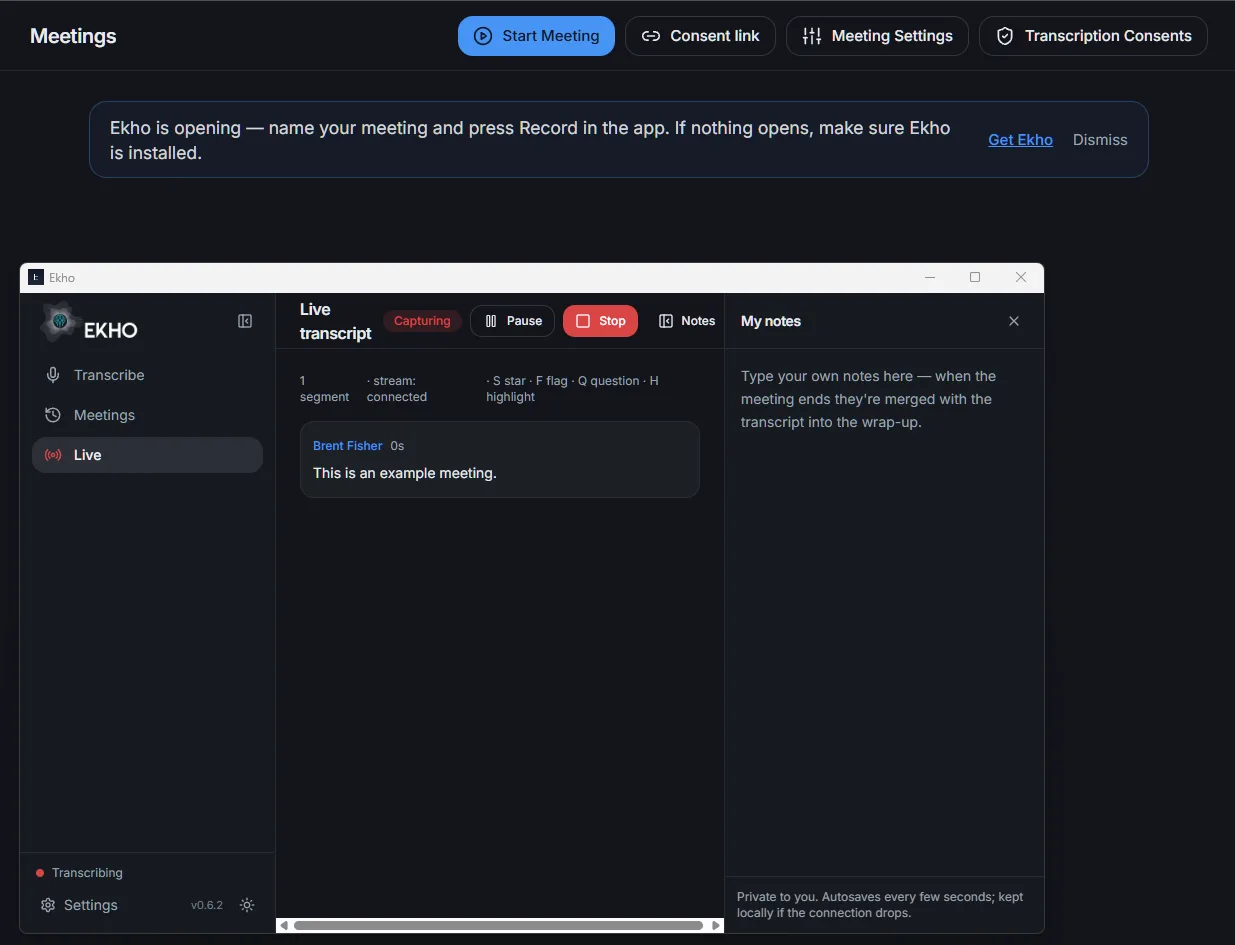The height and width of the screenshot is (945, 1235).
Task: Open the Consent link button
Action: click(x=700, y=36)
